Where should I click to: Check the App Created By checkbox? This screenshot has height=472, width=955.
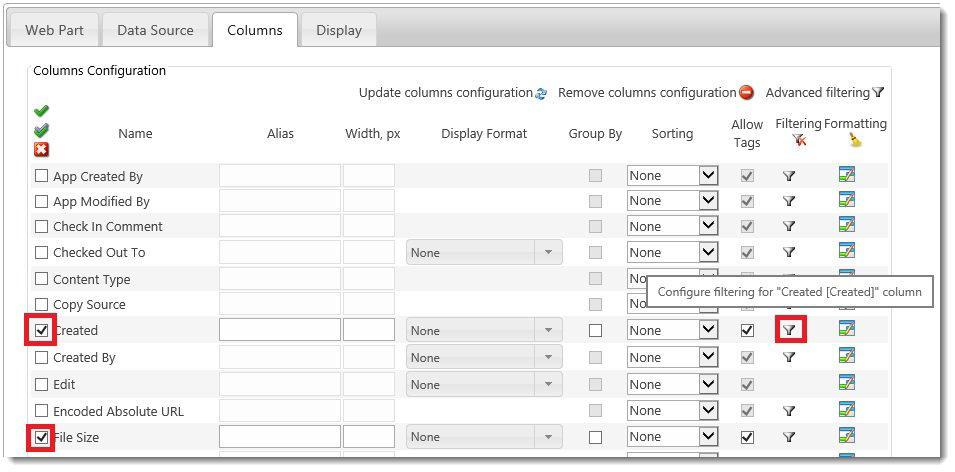tap(41, 176)
